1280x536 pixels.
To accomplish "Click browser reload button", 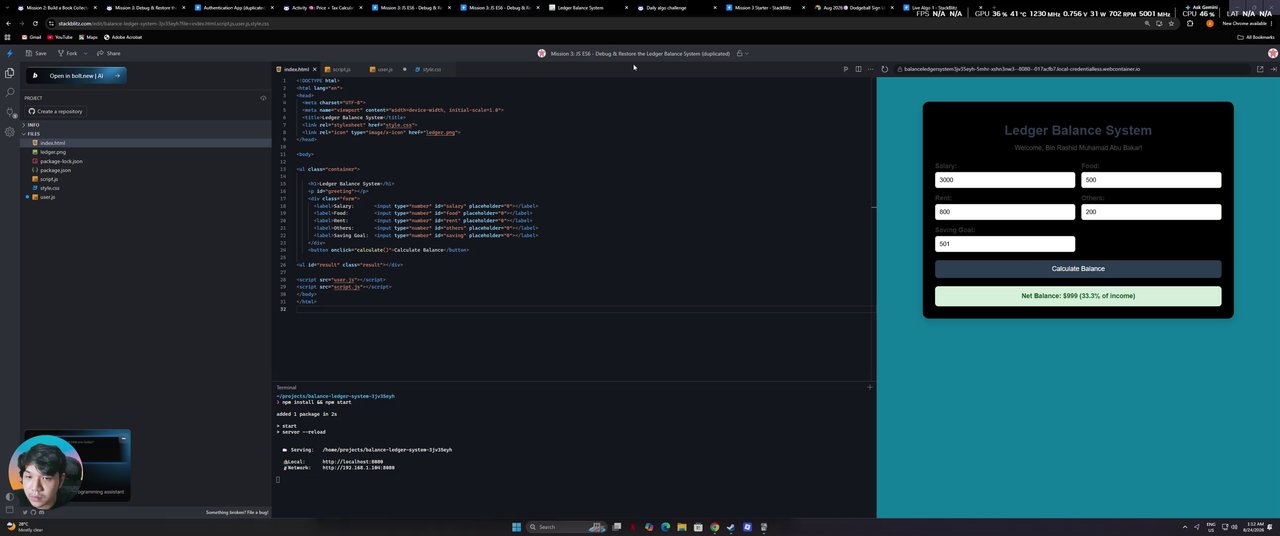I will (x=37, y=23).
